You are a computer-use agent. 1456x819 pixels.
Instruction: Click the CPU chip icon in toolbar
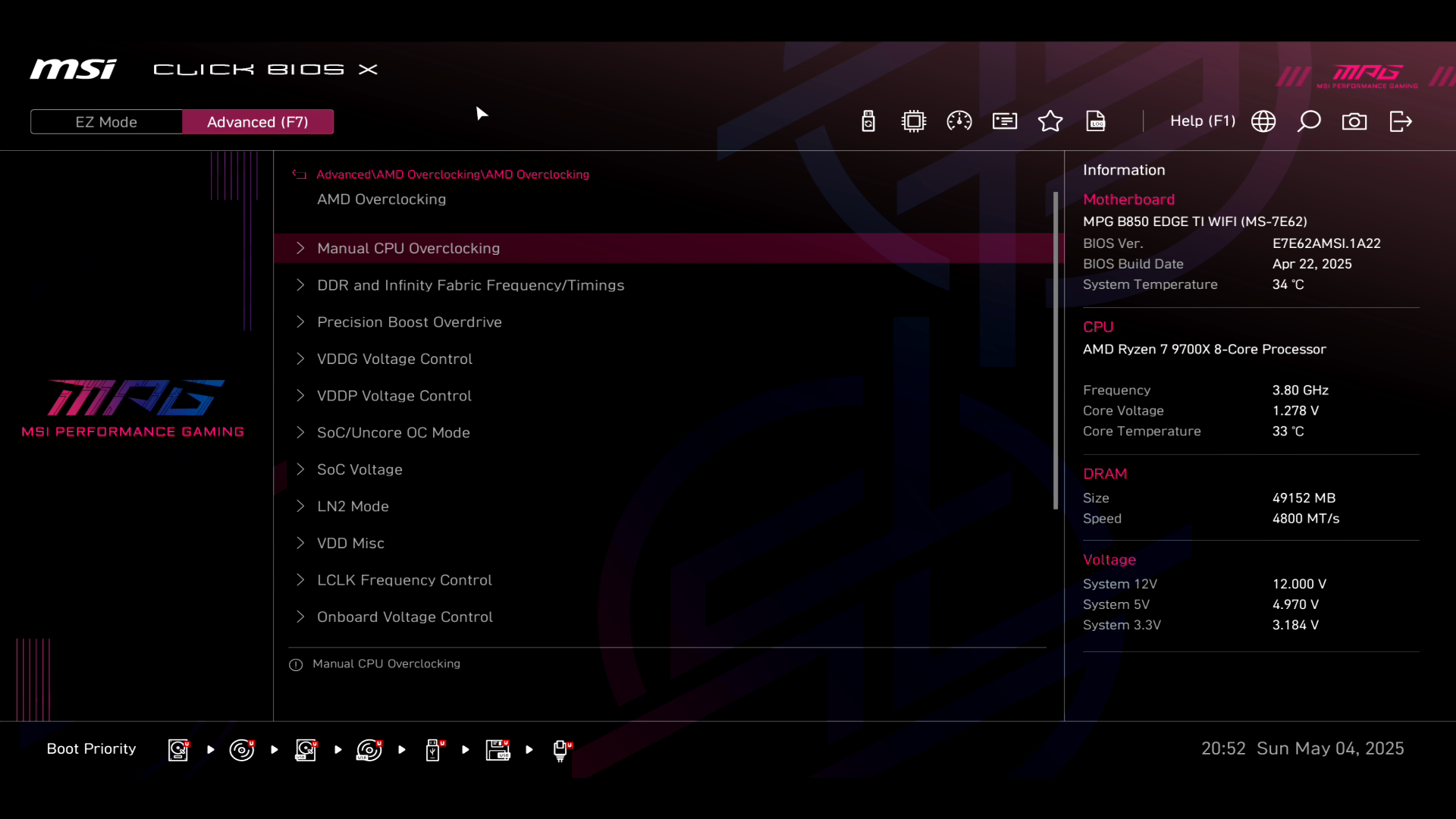pyautogui.click(x=914, y=121)
